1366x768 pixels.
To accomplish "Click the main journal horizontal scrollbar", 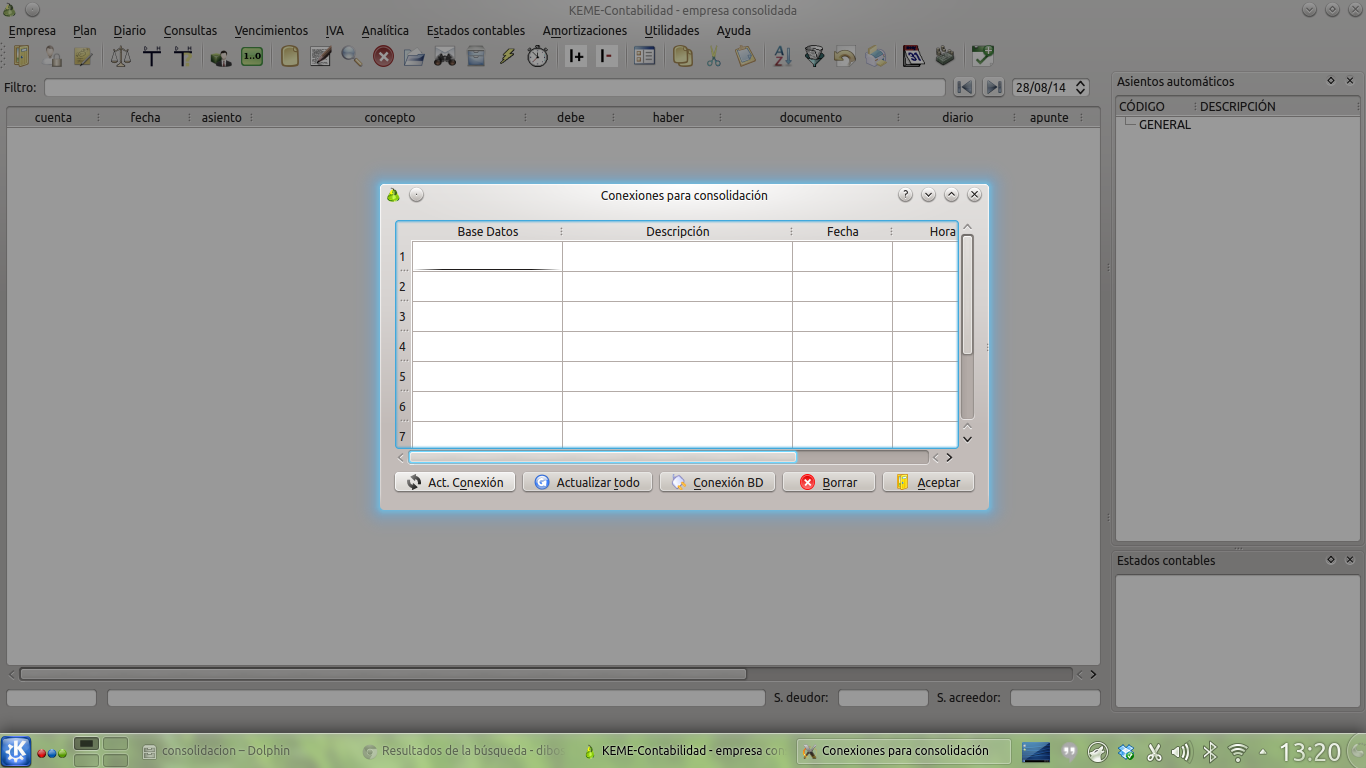I will pos(383,674).
